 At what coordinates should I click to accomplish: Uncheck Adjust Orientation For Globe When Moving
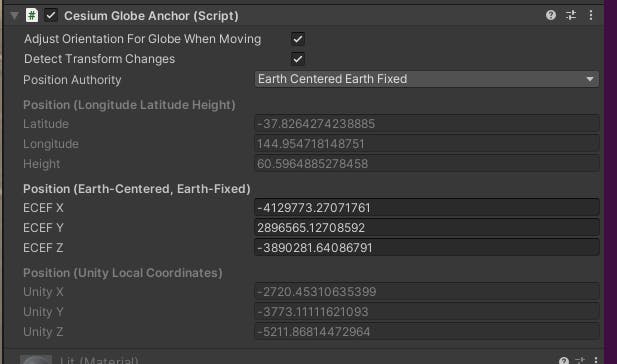298,39
